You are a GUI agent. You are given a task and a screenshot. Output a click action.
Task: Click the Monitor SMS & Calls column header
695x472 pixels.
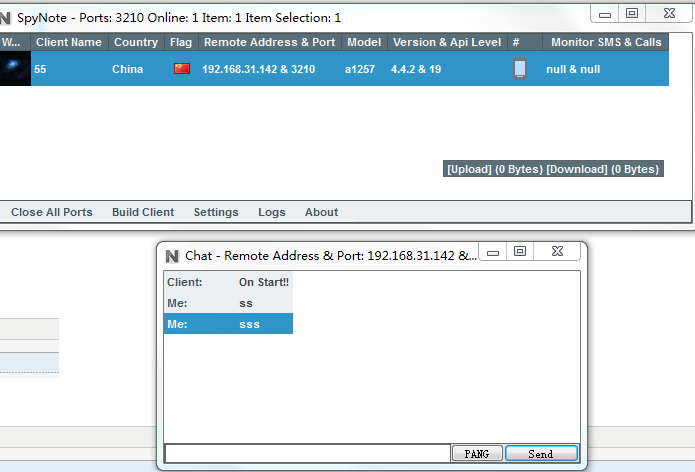(606, 42)
